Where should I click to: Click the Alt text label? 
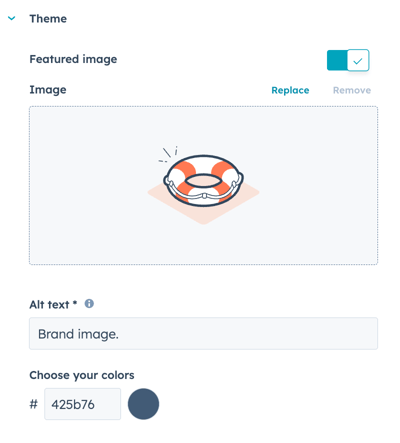tap(49, 304)
